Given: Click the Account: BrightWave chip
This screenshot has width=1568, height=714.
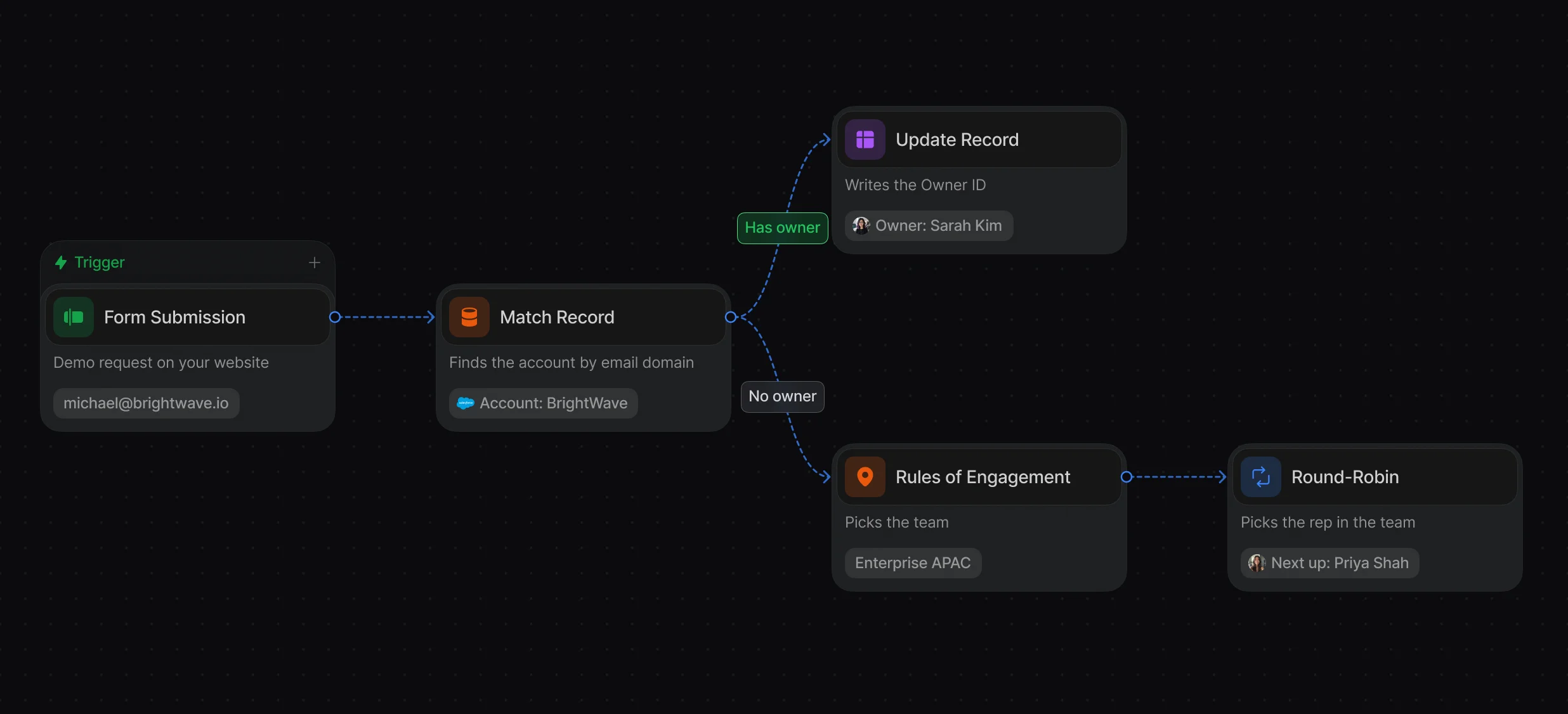Looking at the screenshot, I should pyautogui.click(x=544, y=403).
